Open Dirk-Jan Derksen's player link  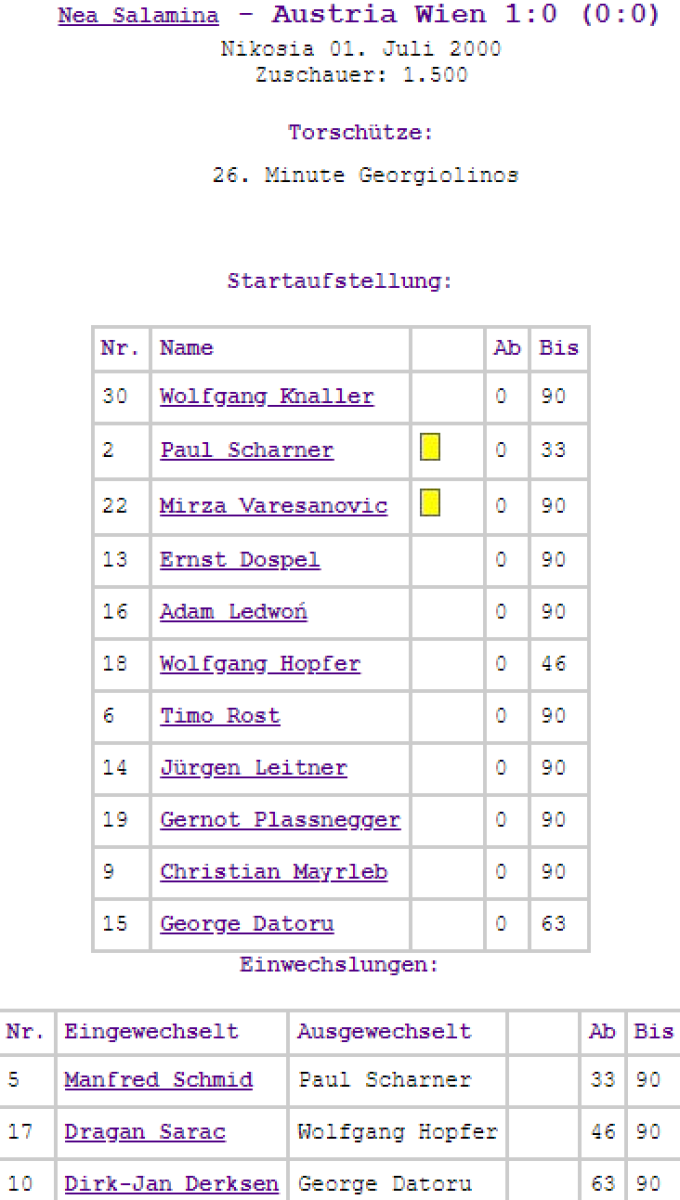pos(171,1184)
